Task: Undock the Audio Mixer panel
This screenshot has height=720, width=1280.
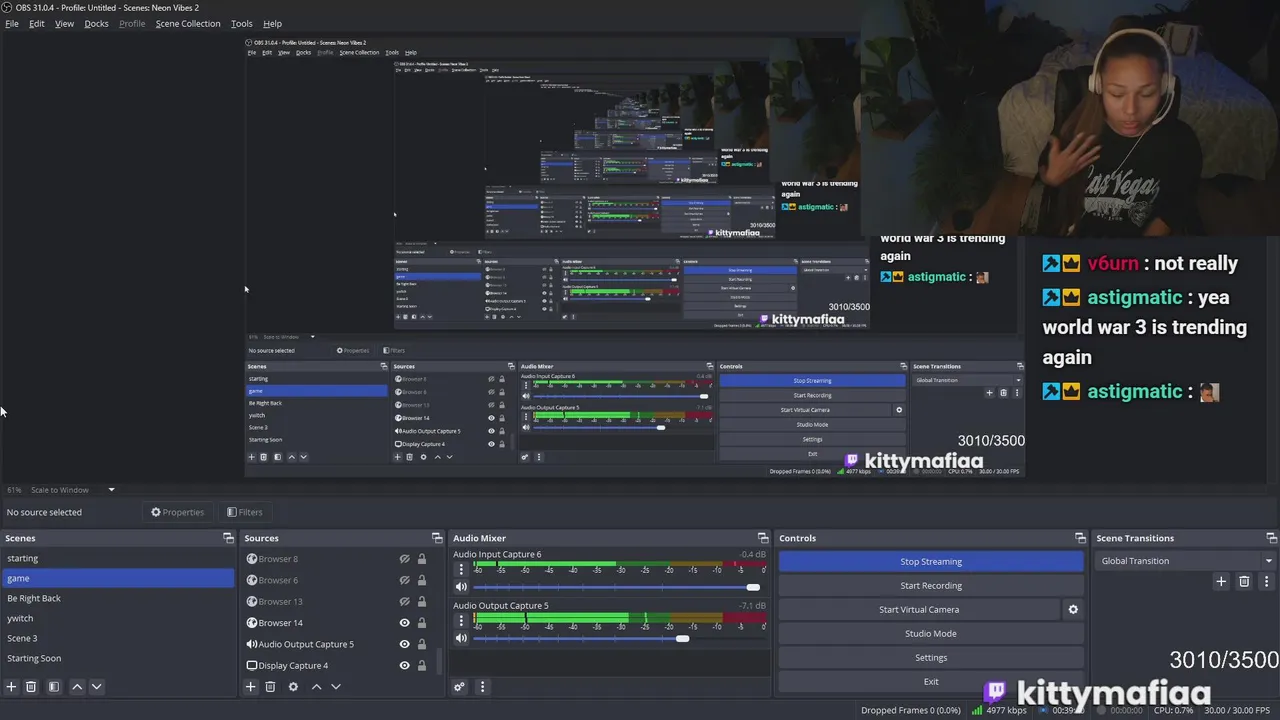Action: 763,538
